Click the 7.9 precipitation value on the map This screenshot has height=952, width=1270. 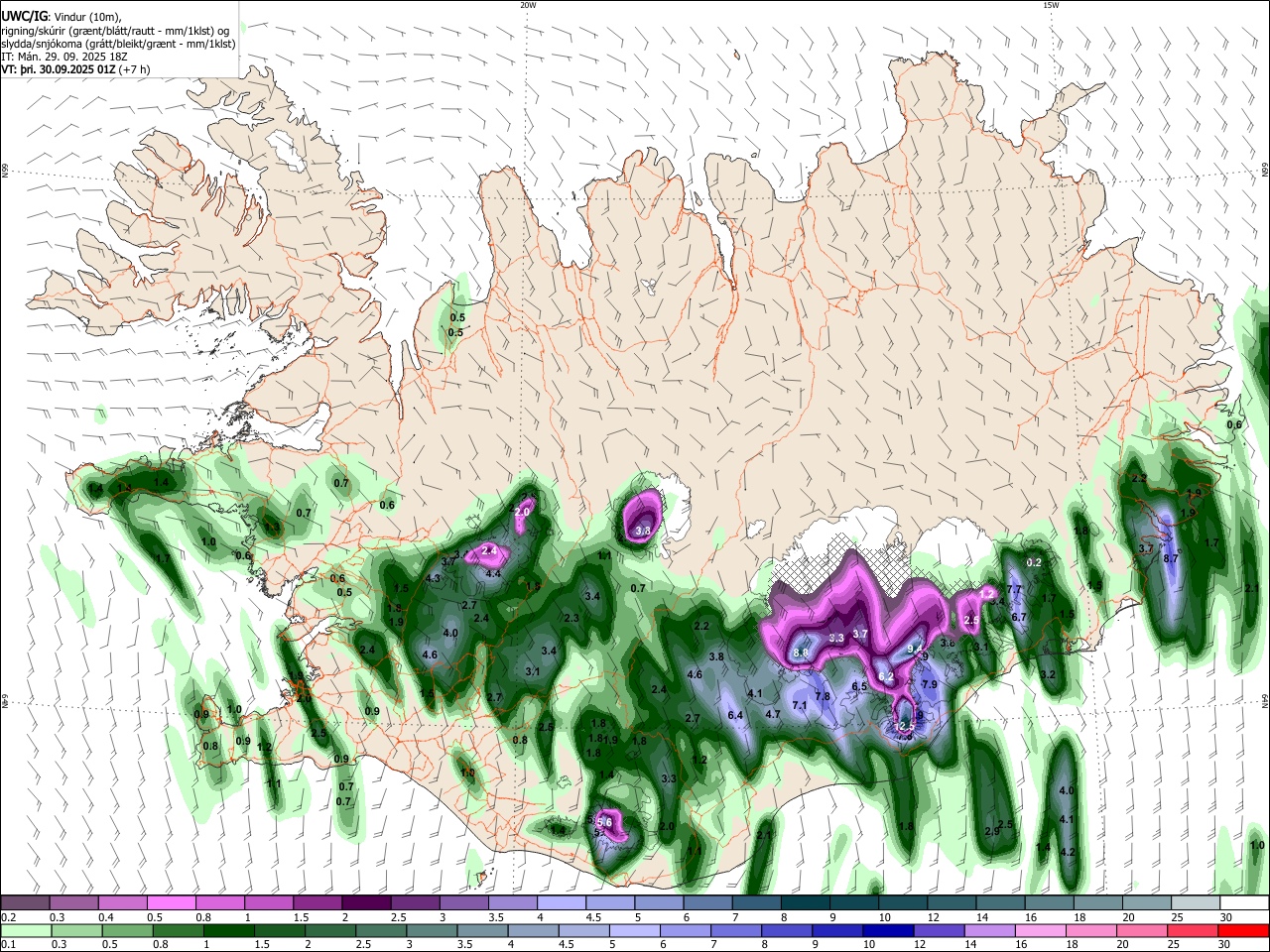coord(930,684)
